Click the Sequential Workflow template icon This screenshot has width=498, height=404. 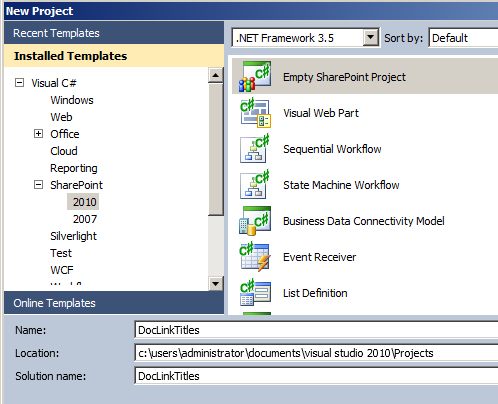pyautogui.click(x=255, y=149)
